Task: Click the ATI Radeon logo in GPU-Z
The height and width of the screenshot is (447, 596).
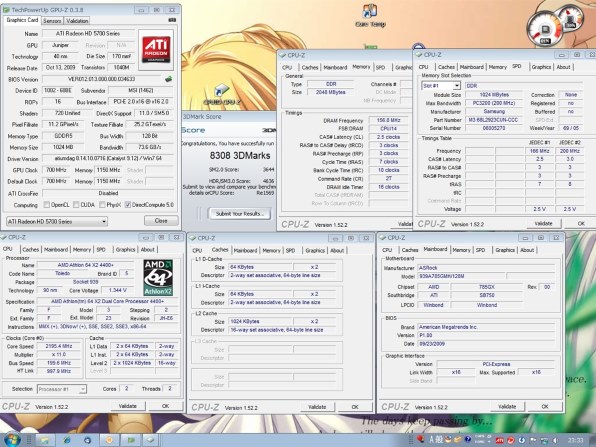Action: (156, 50)
